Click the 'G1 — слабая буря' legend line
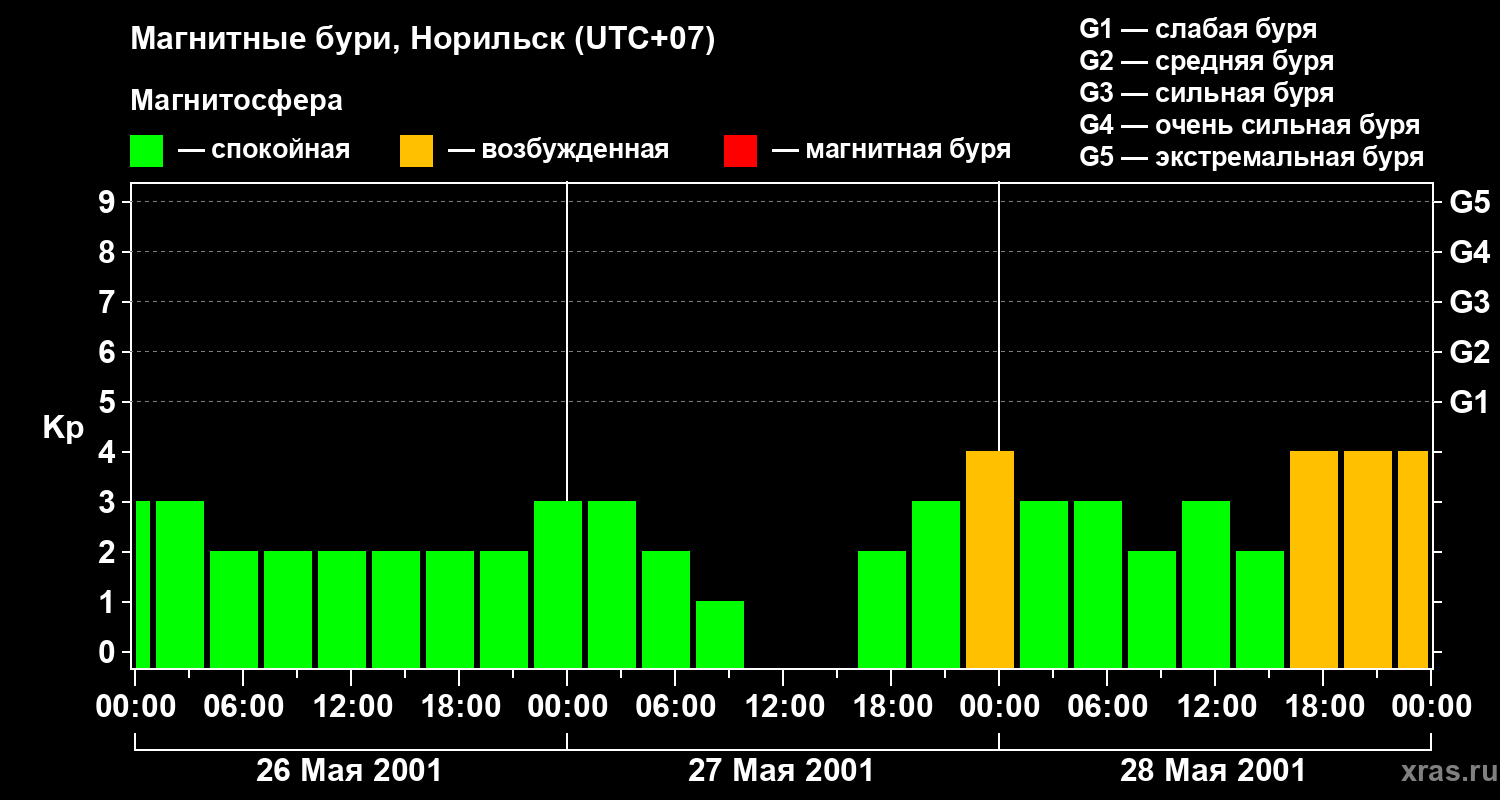Viewport: 1500px width, 800px height. point(1198,29)
